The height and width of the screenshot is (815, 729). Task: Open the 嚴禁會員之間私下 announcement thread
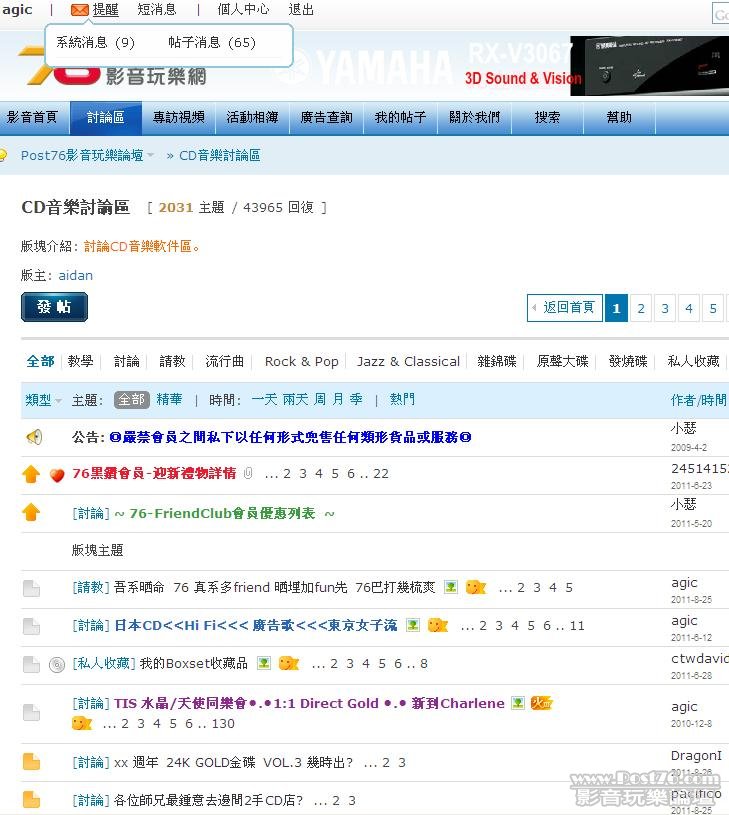[290, 437]
